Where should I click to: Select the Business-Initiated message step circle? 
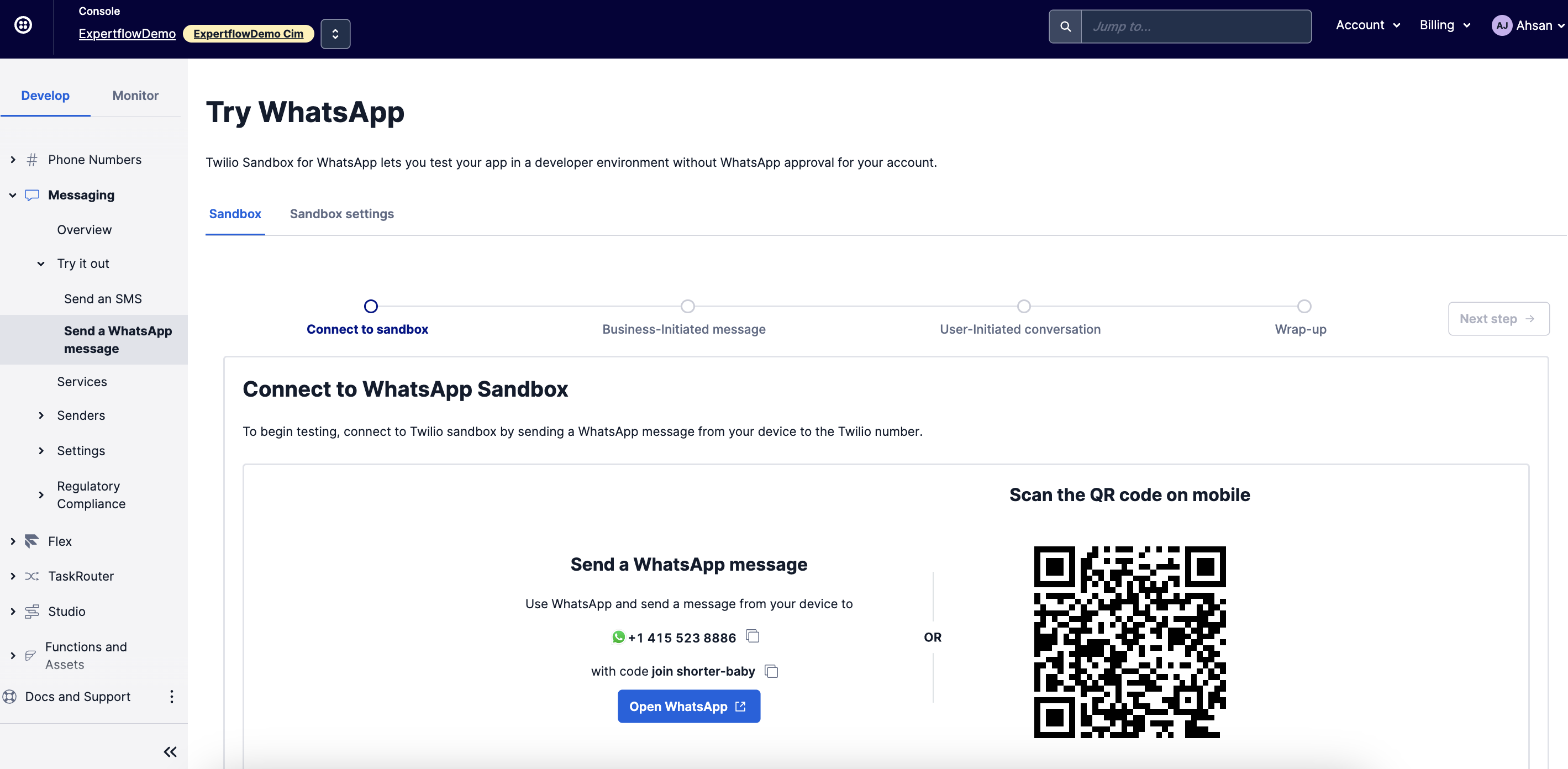tap(687, 306)
